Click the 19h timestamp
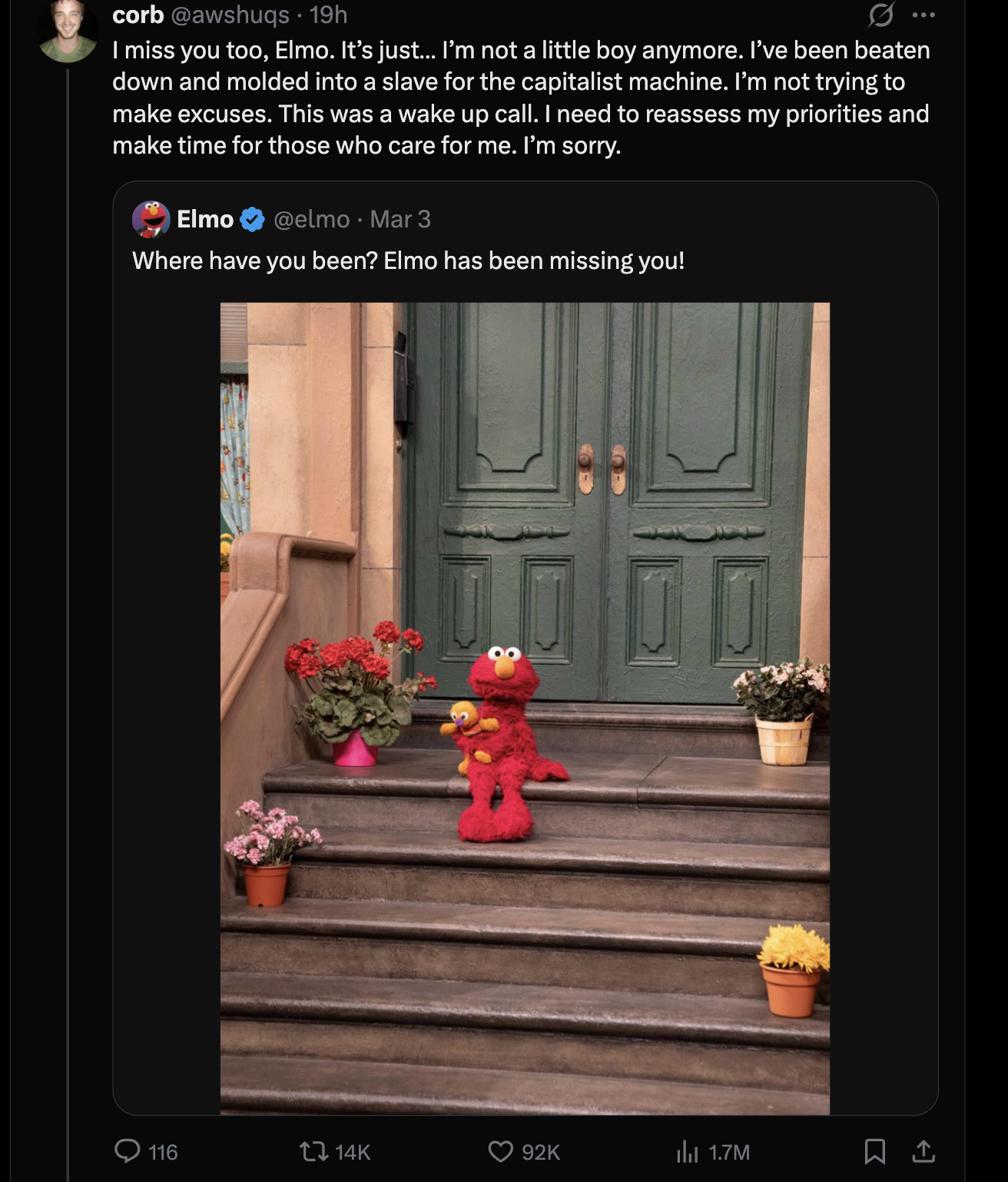This screenshot has height=1182, width=1008. pos(329,15)
